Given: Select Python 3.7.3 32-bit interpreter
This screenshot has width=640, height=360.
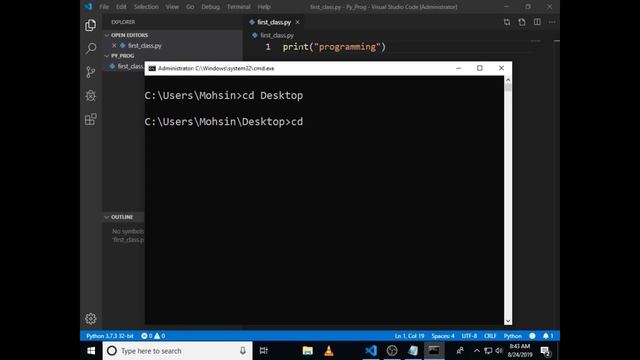Looking at the screenshot, I should (110, 336).
